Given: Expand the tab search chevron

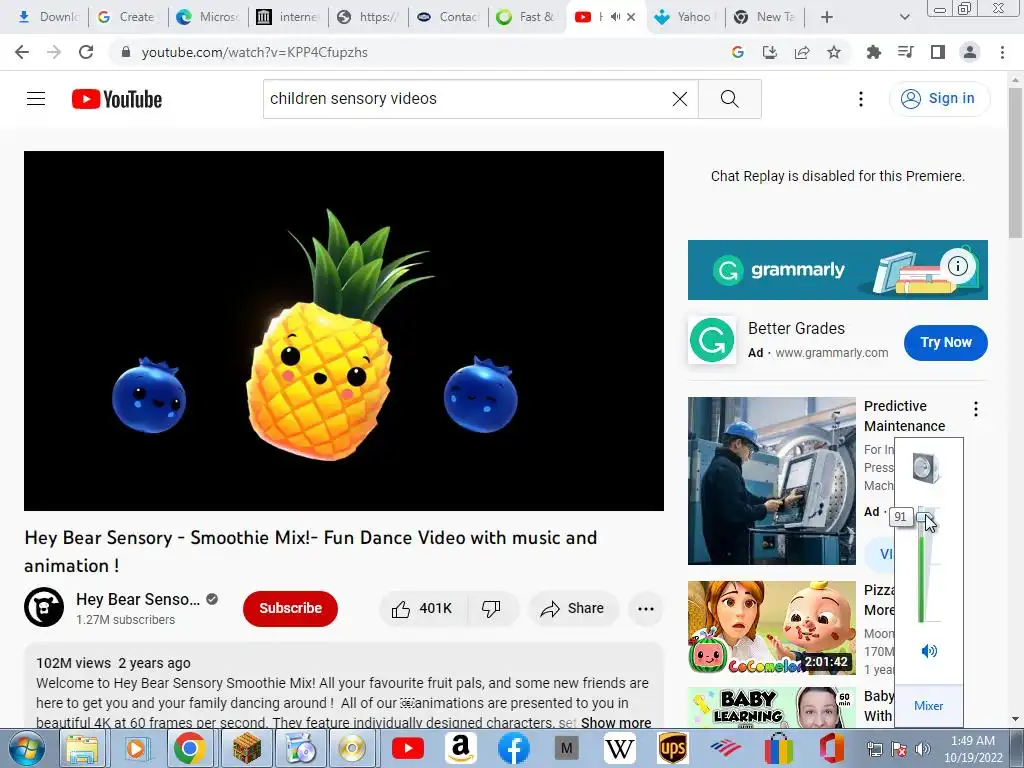Looking at the screenshot, I should (x=904, y=17).
